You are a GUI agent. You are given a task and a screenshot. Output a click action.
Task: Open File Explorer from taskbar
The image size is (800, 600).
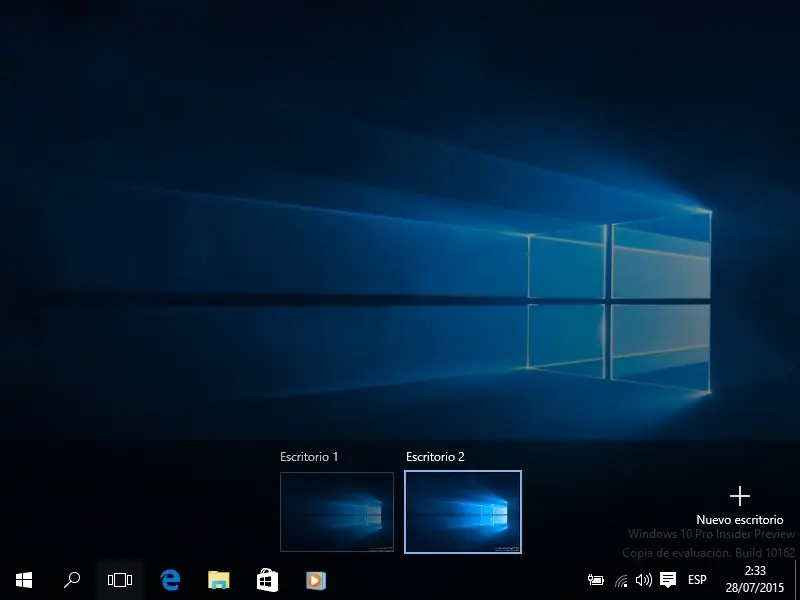tap(219, 580)
